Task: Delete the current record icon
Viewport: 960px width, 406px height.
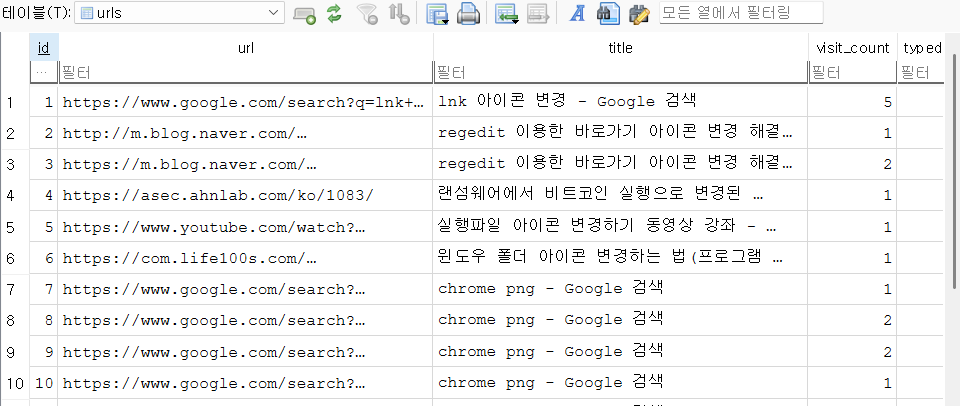Action: pyautogui.click(x=538, y=13)
